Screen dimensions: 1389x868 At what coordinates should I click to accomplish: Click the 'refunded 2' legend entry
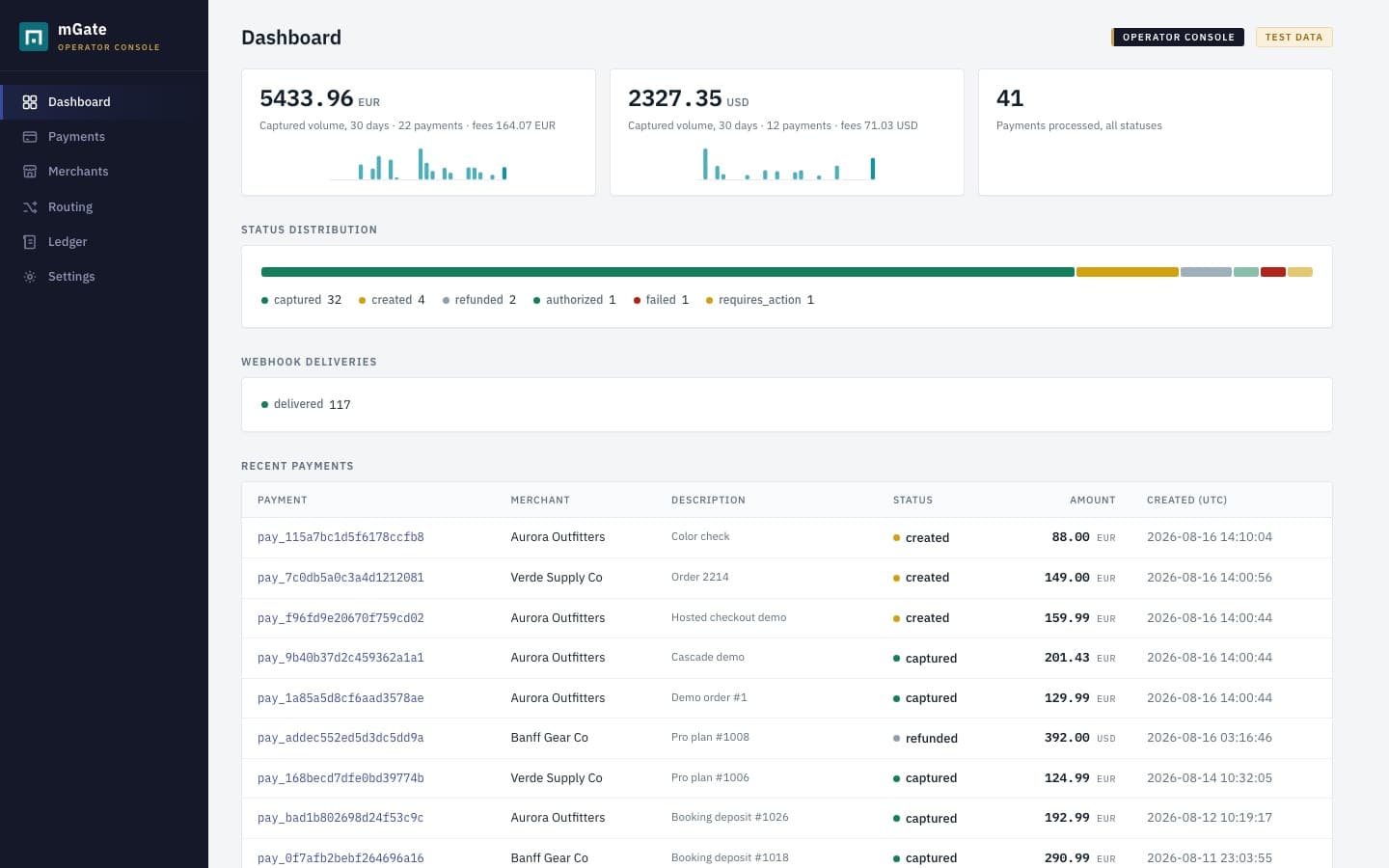coord(479,300)
